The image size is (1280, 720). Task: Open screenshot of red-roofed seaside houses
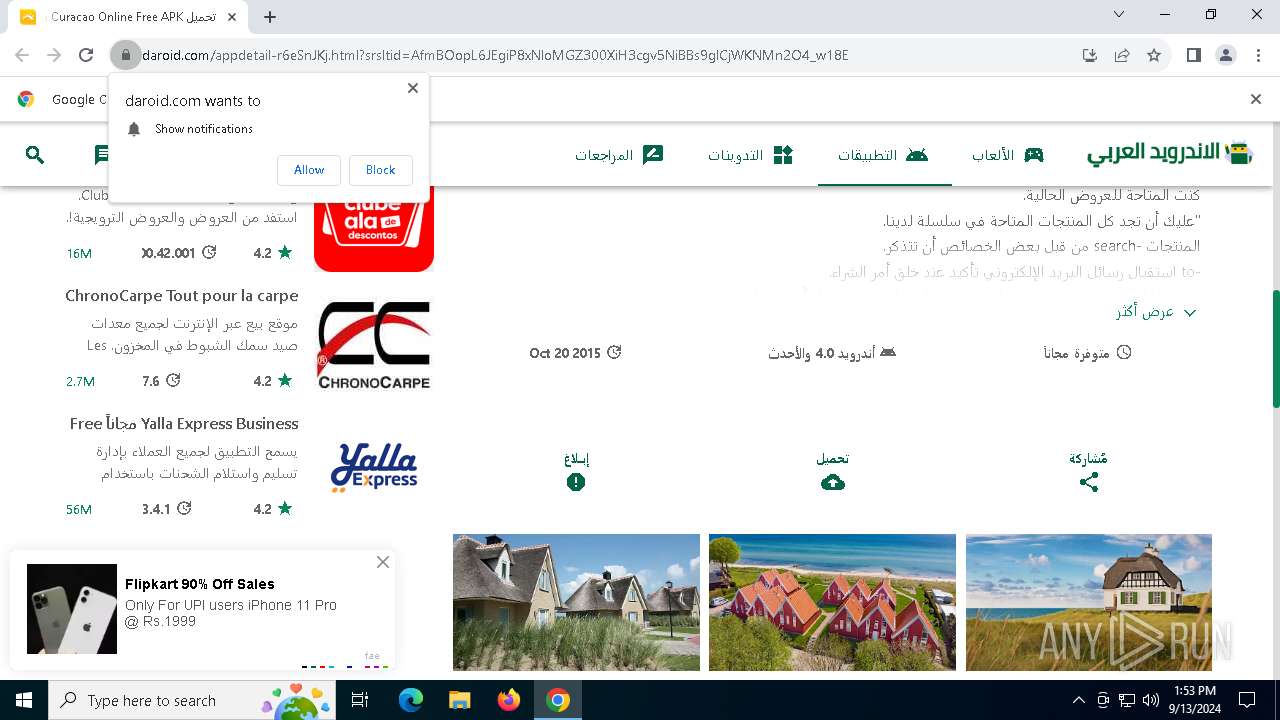[x=832, y=602]
